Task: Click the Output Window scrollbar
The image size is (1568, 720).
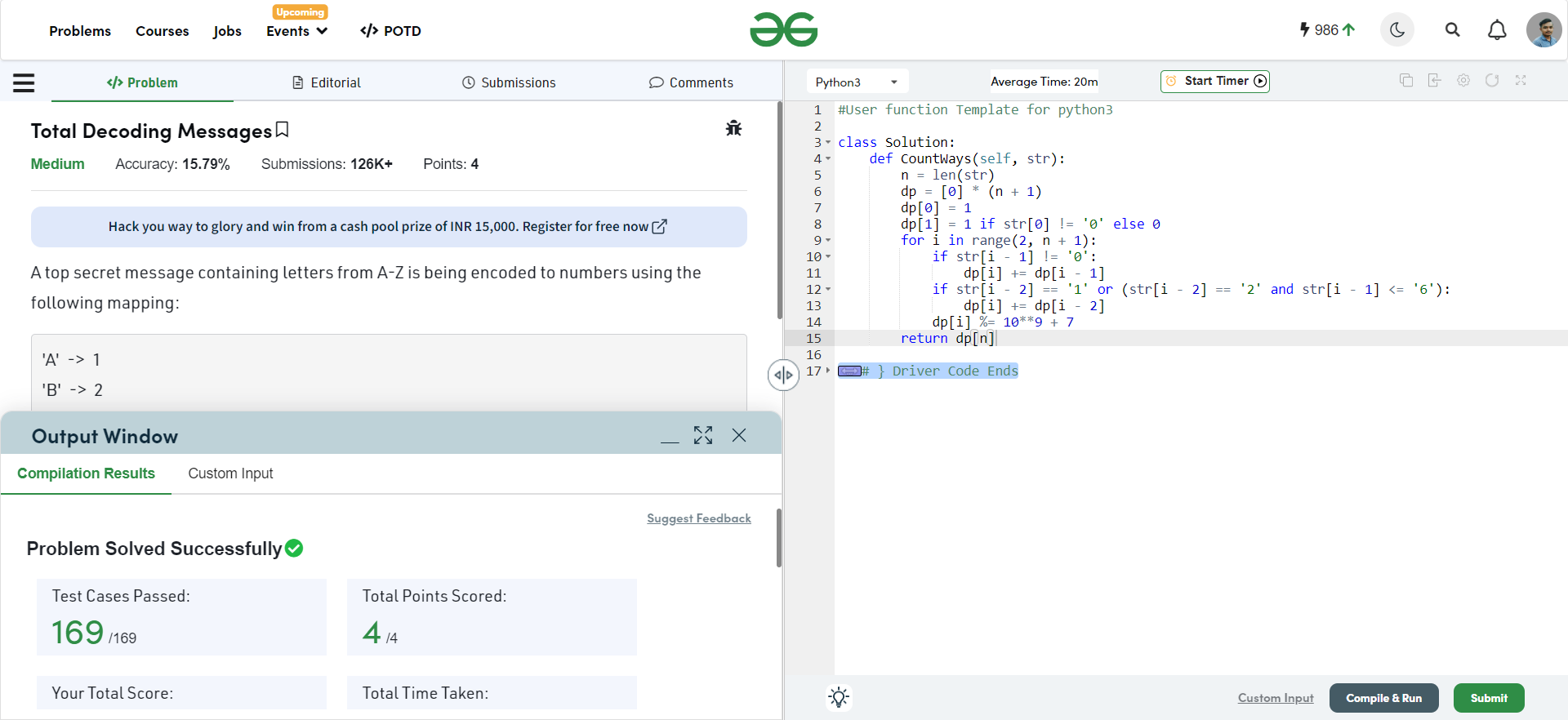Action: pos(779,538)
